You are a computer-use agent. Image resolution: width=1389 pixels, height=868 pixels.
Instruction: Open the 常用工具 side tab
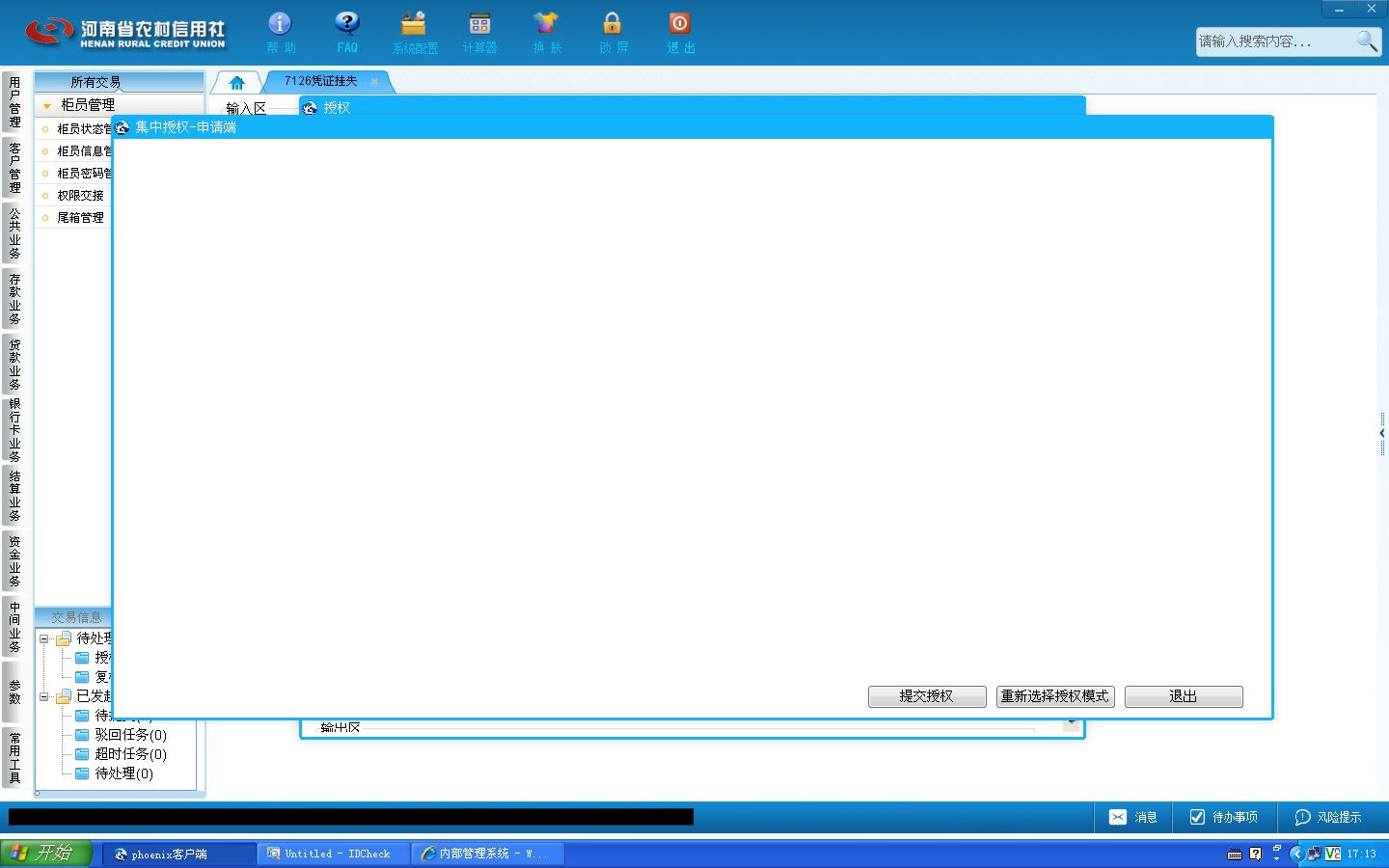pyautogui.click(x=14, y=757)
